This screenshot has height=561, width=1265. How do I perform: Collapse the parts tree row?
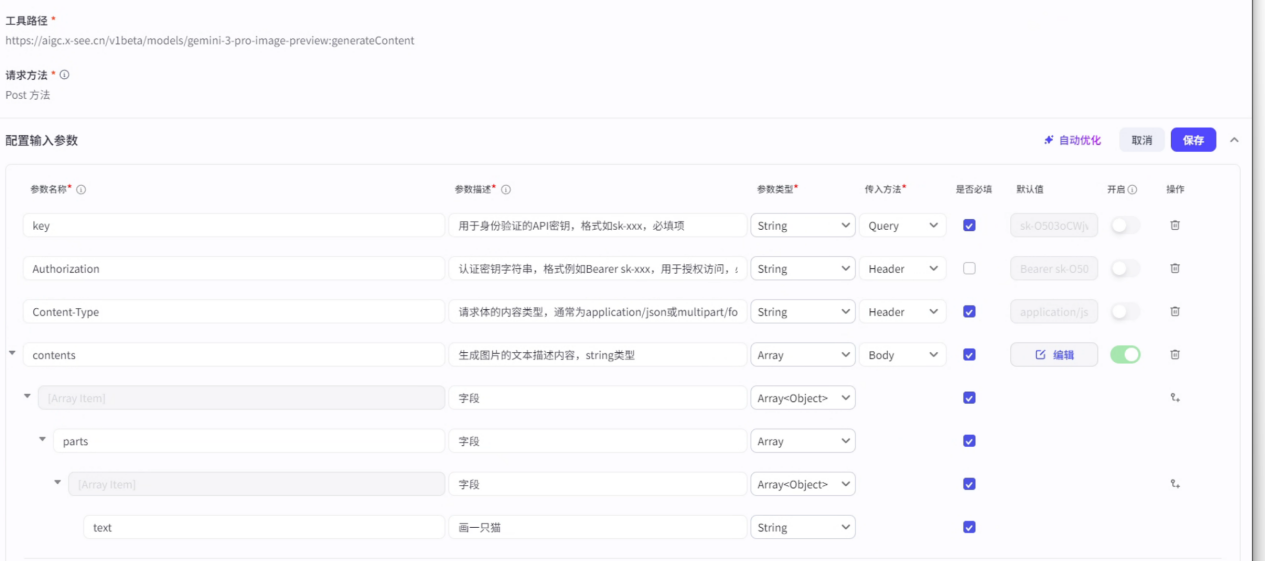[x=43, y=439]
